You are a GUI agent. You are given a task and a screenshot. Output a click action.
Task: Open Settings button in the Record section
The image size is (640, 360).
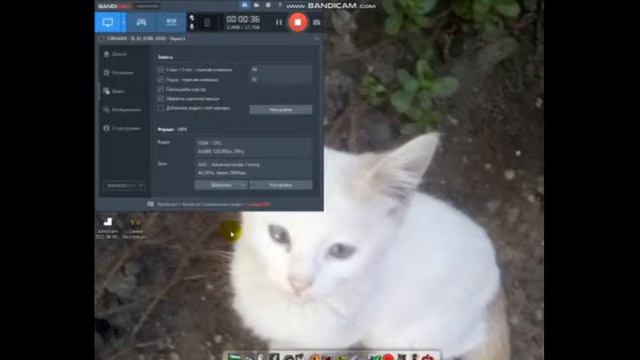(x=281, y=110)
